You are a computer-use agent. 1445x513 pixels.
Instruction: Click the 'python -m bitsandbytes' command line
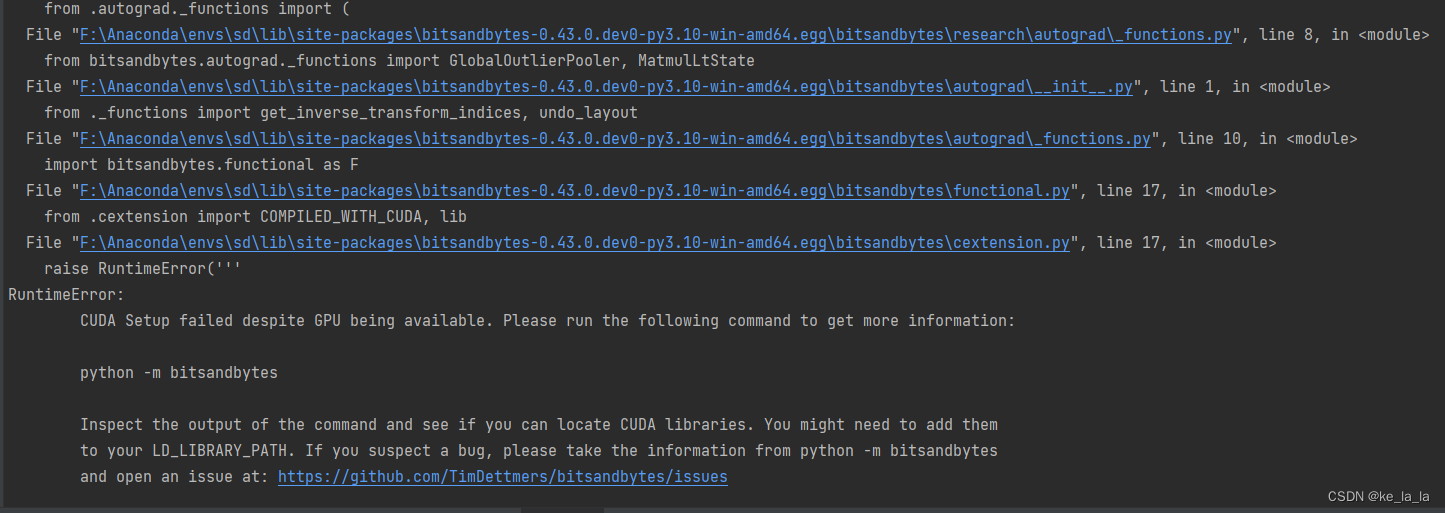click(179, 373)
